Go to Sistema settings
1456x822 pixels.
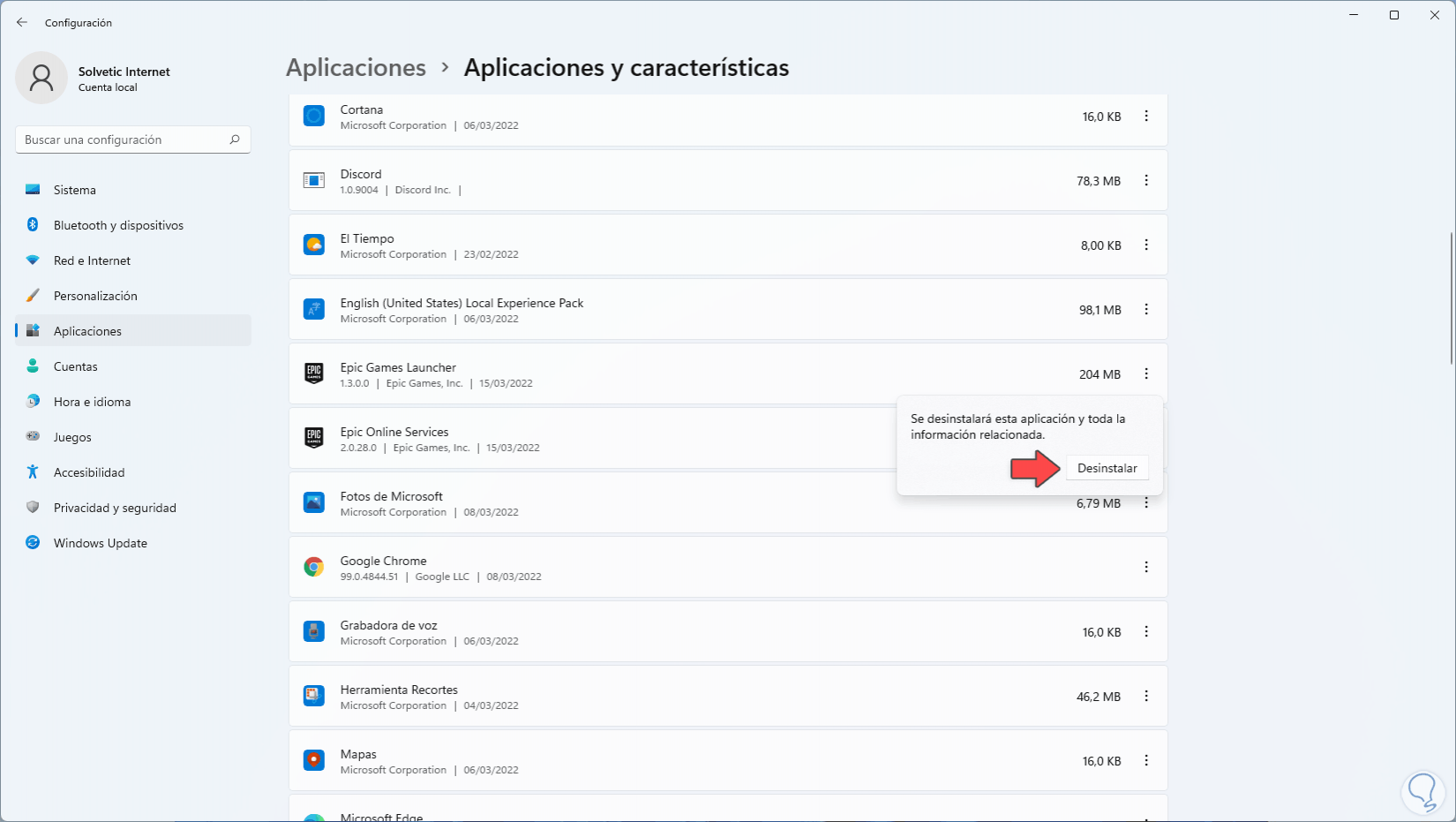[133, 190]
